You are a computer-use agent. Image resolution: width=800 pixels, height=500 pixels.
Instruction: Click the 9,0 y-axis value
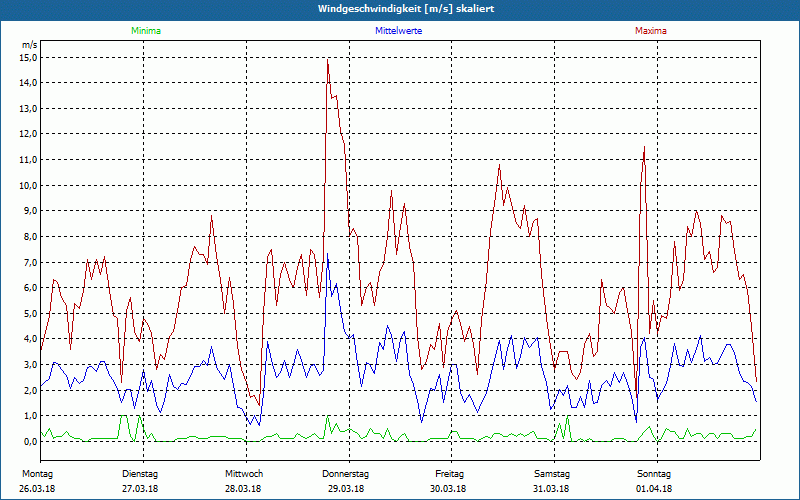tap(30, 211)
